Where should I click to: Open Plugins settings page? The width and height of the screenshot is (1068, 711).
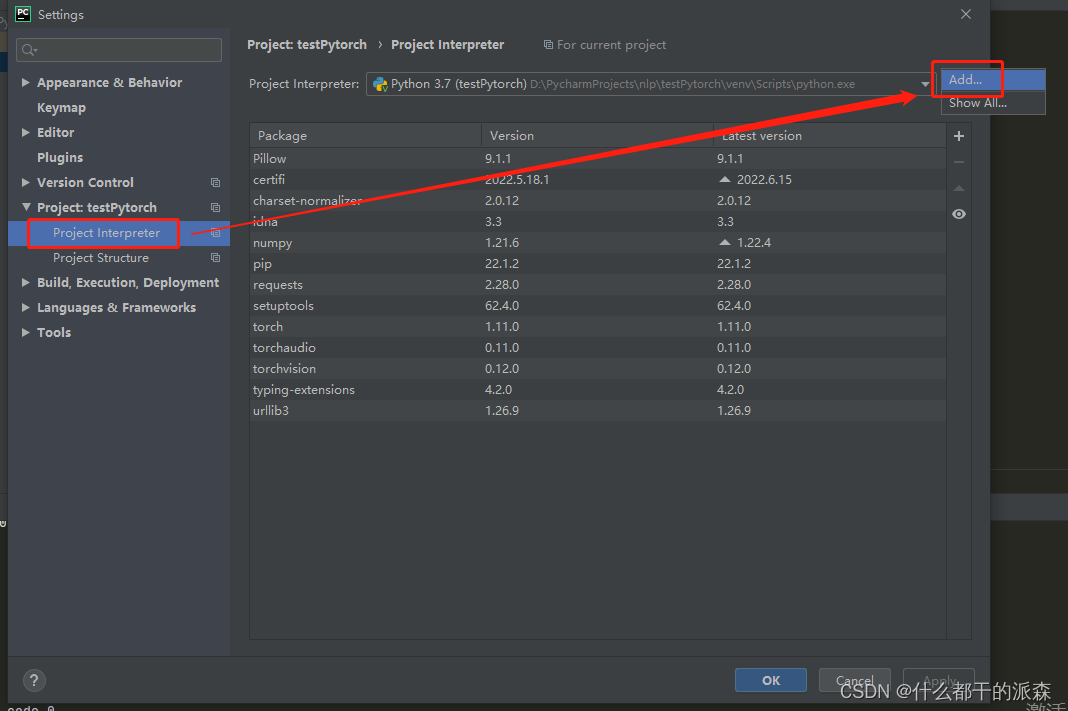[x=60, y=157]
